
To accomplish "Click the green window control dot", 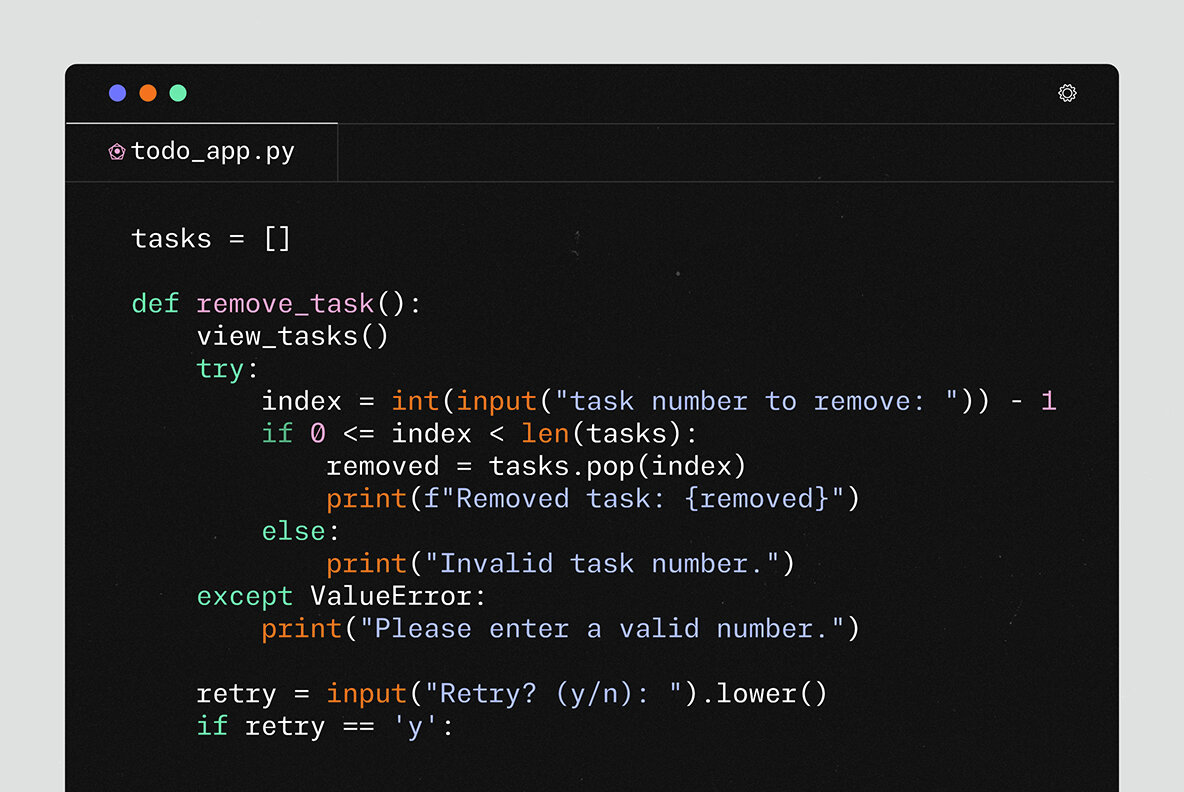I will coord(178,93).
